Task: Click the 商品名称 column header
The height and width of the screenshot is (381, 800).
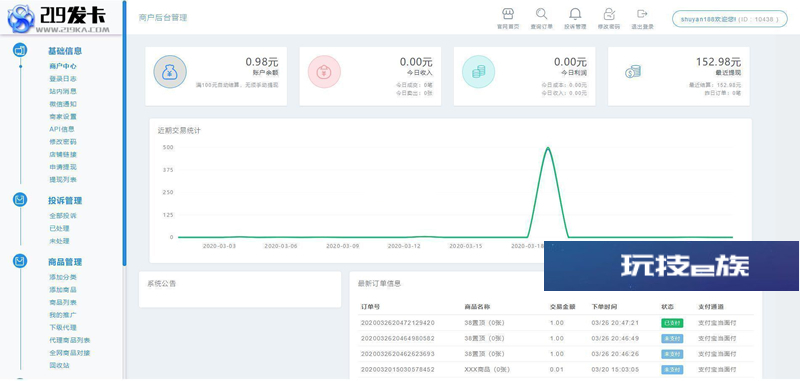Action: coord(477,307)
